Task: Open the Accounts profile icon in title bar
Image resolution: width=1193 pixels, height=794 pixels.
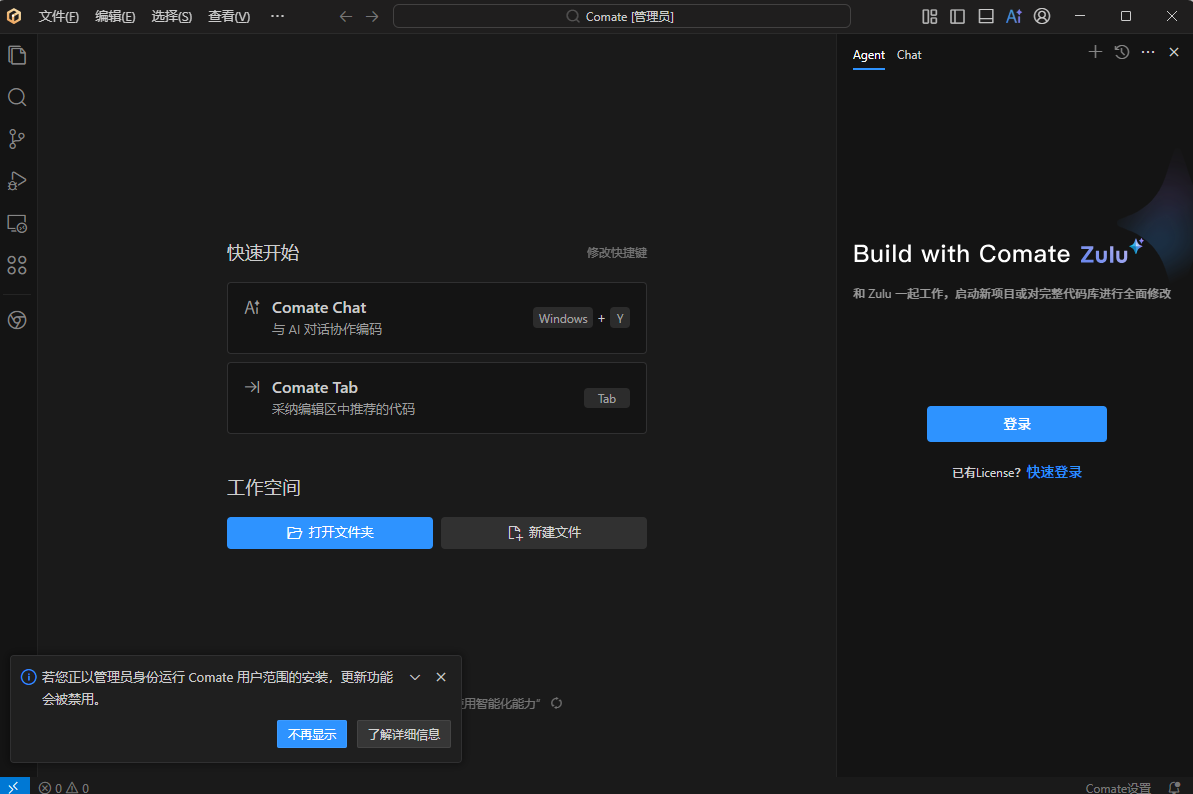Action: click(x=1042, y=16)
